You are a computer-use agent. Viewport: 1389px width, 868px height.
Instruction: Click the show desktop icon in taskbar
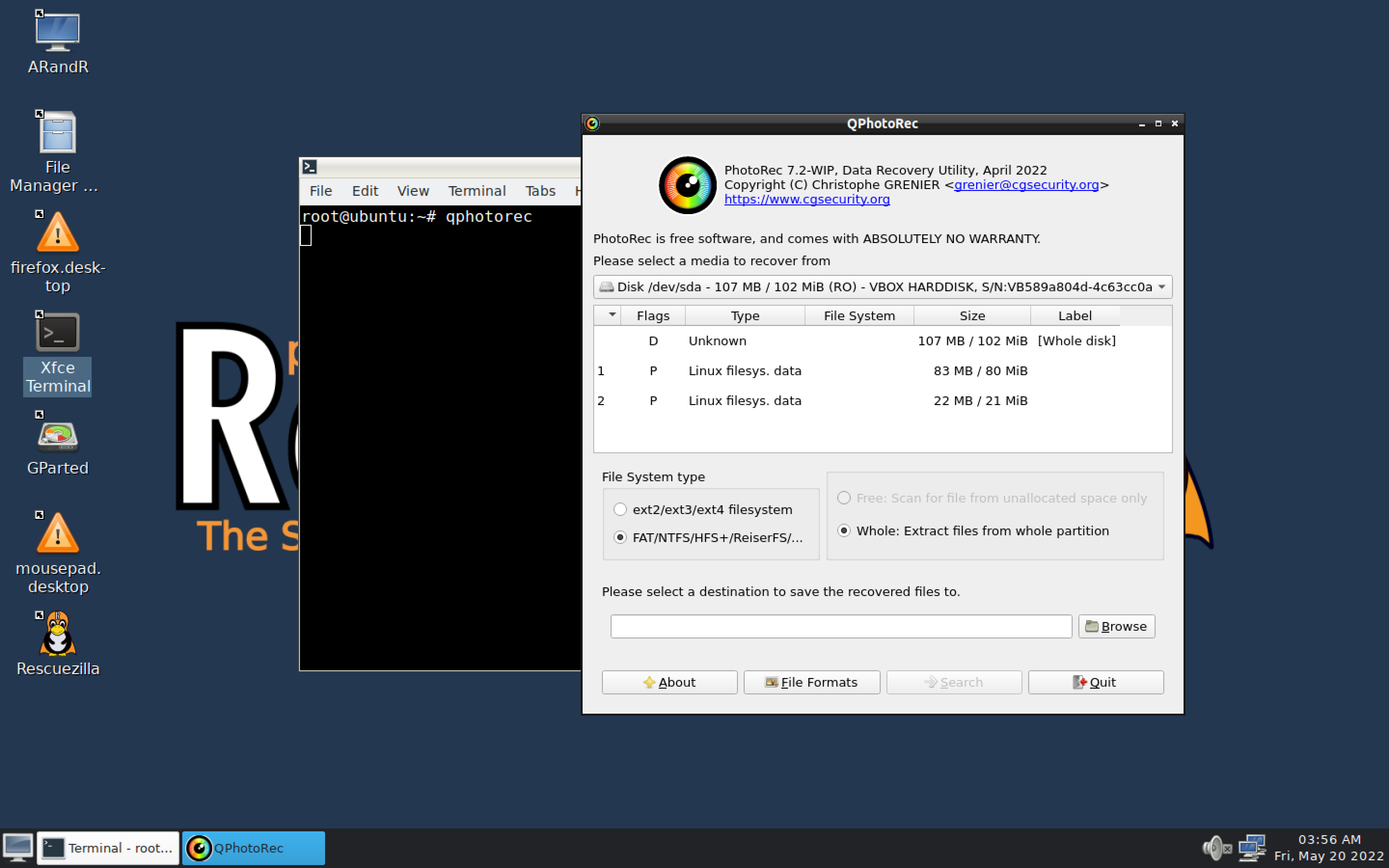point(18,848)
